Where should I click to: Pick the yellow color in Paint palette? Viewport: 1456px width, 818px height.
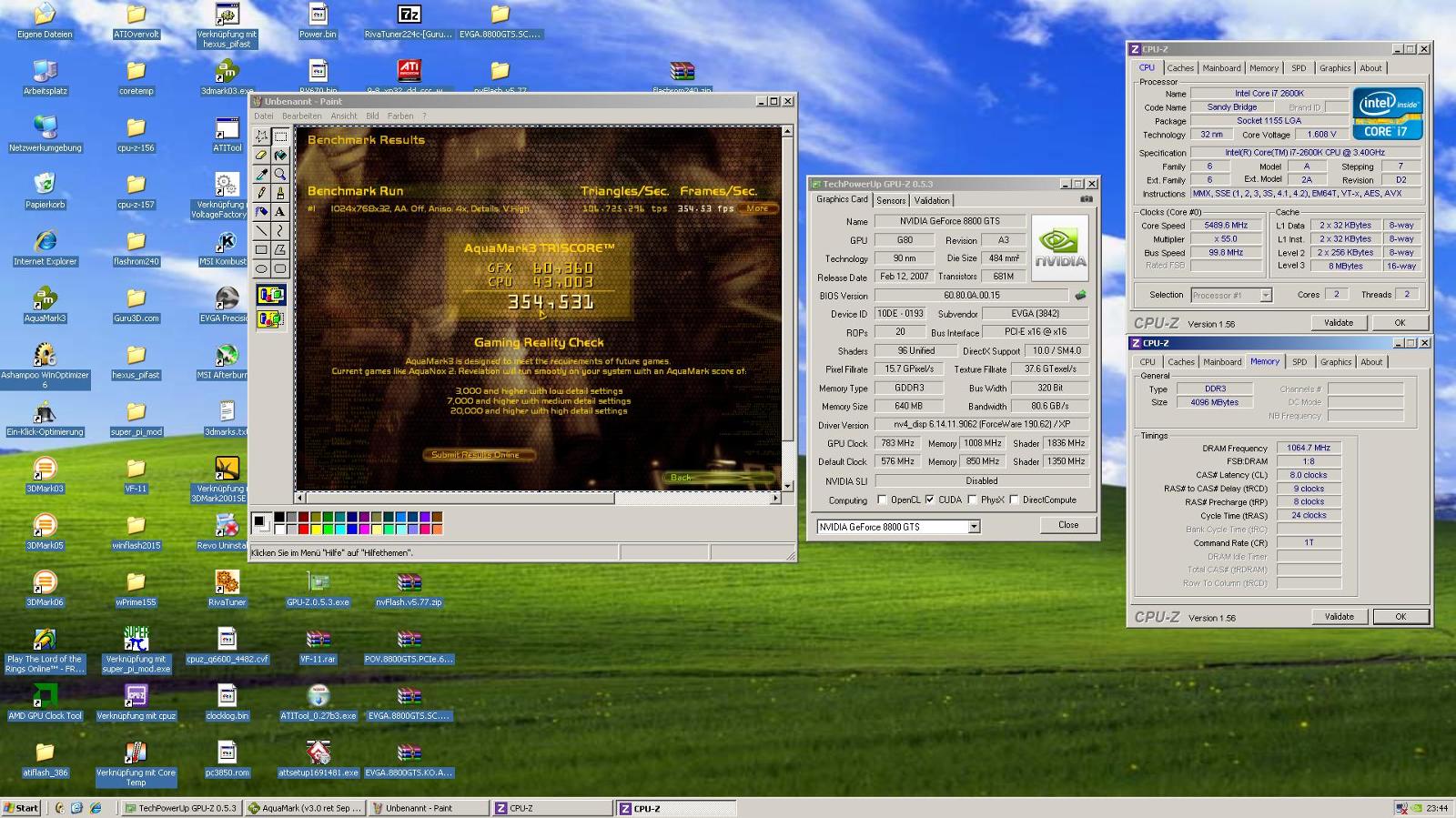coord(316,529)
